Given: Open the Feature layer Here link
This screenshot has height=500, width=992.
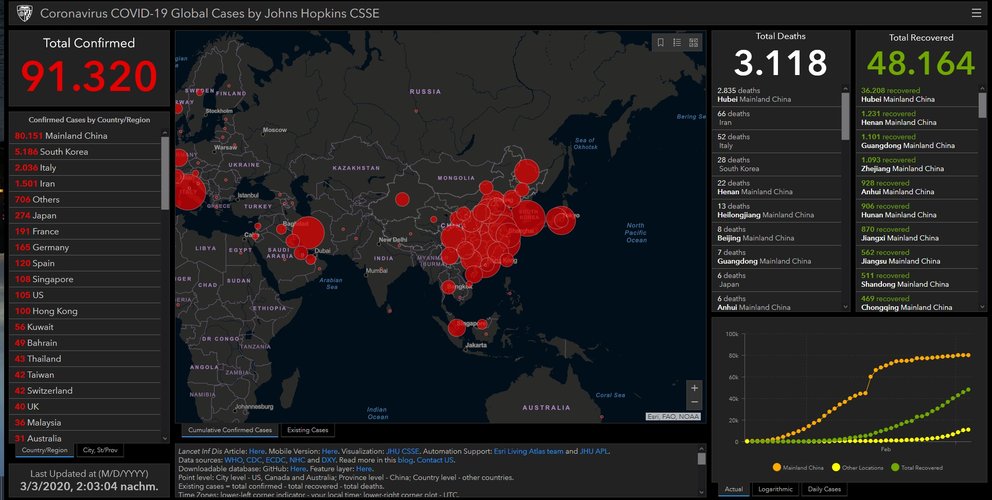Looking at the screenshot, I should pos(364,469).
